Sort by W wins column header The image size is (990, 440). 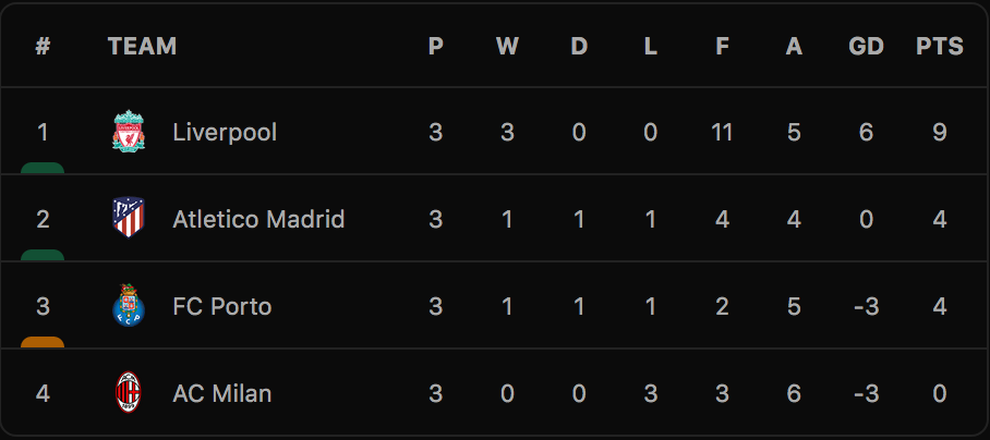point(507,46)
